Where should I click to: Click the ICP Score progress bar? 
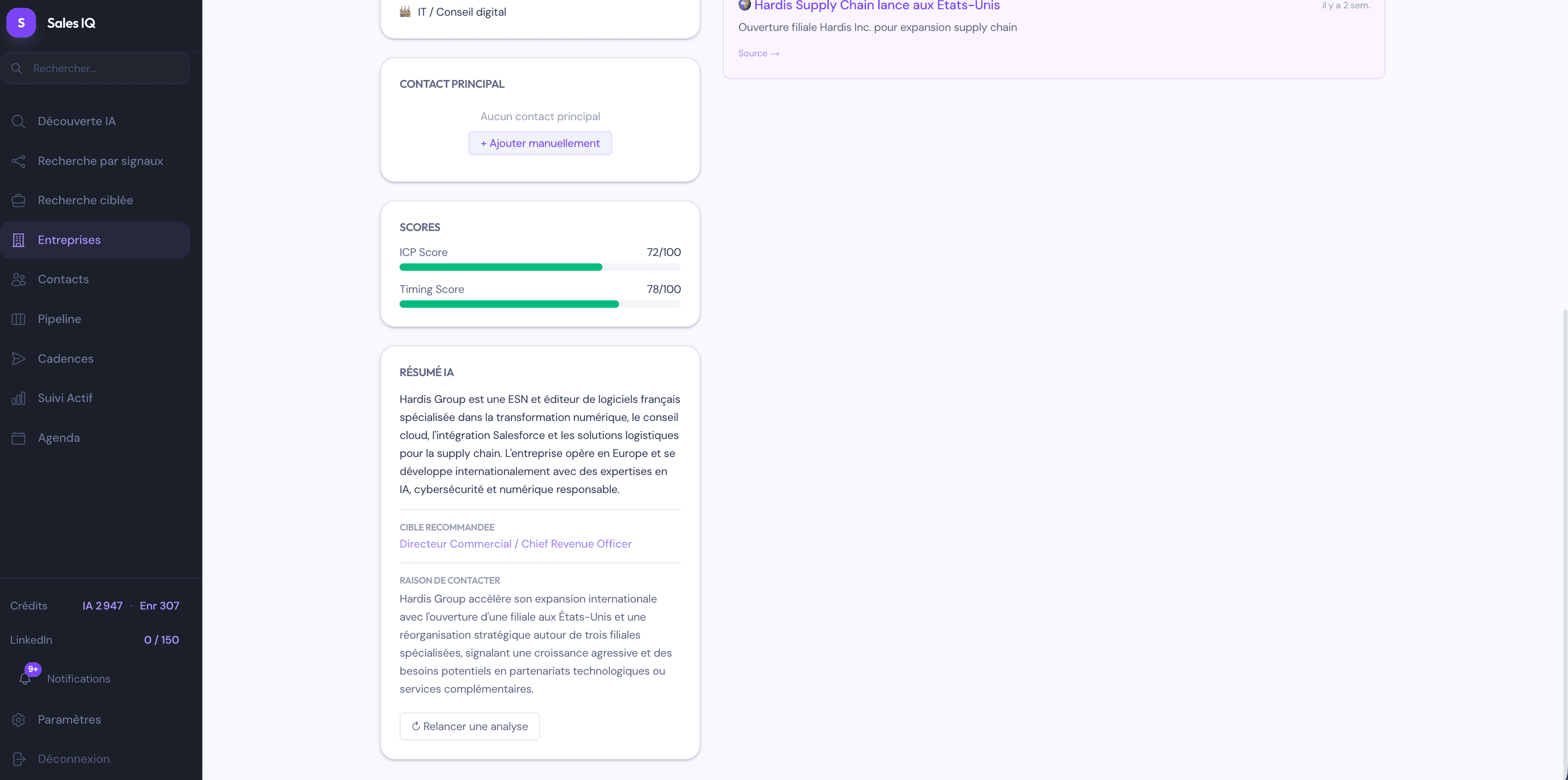(x=540, y=267)
